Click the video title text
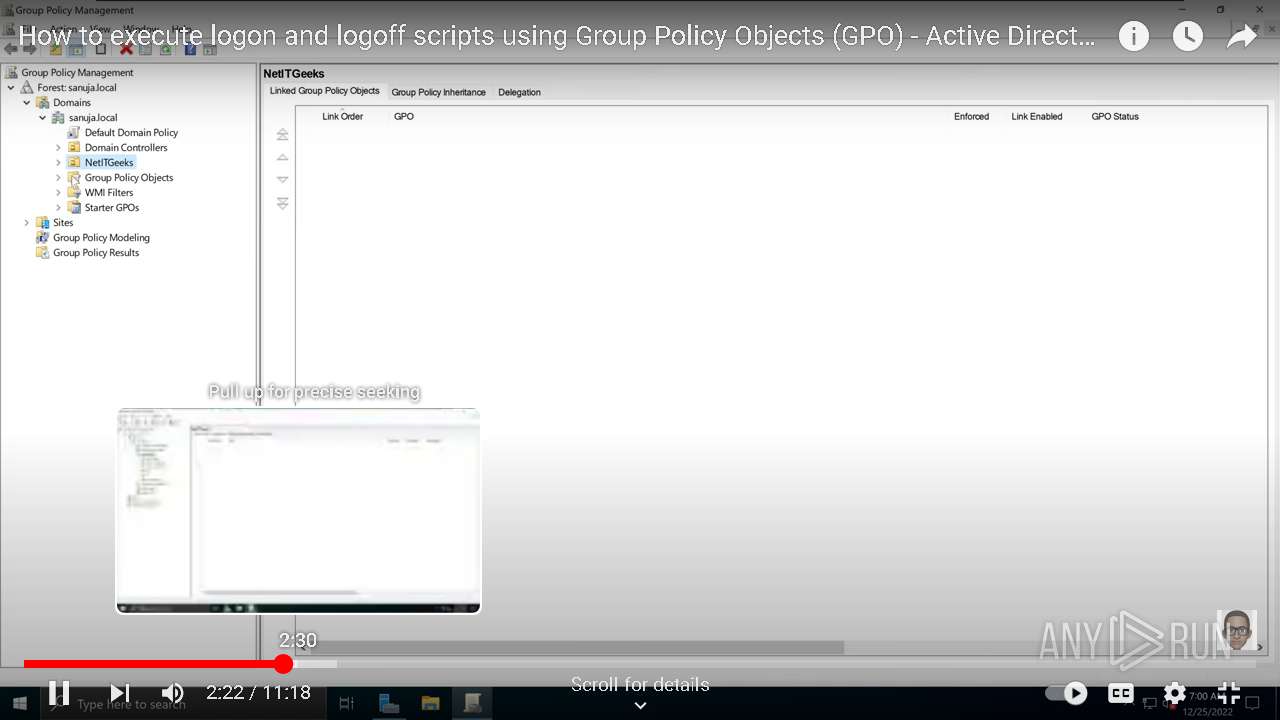Screen dimensions: 1280x720 pos(557,37)
